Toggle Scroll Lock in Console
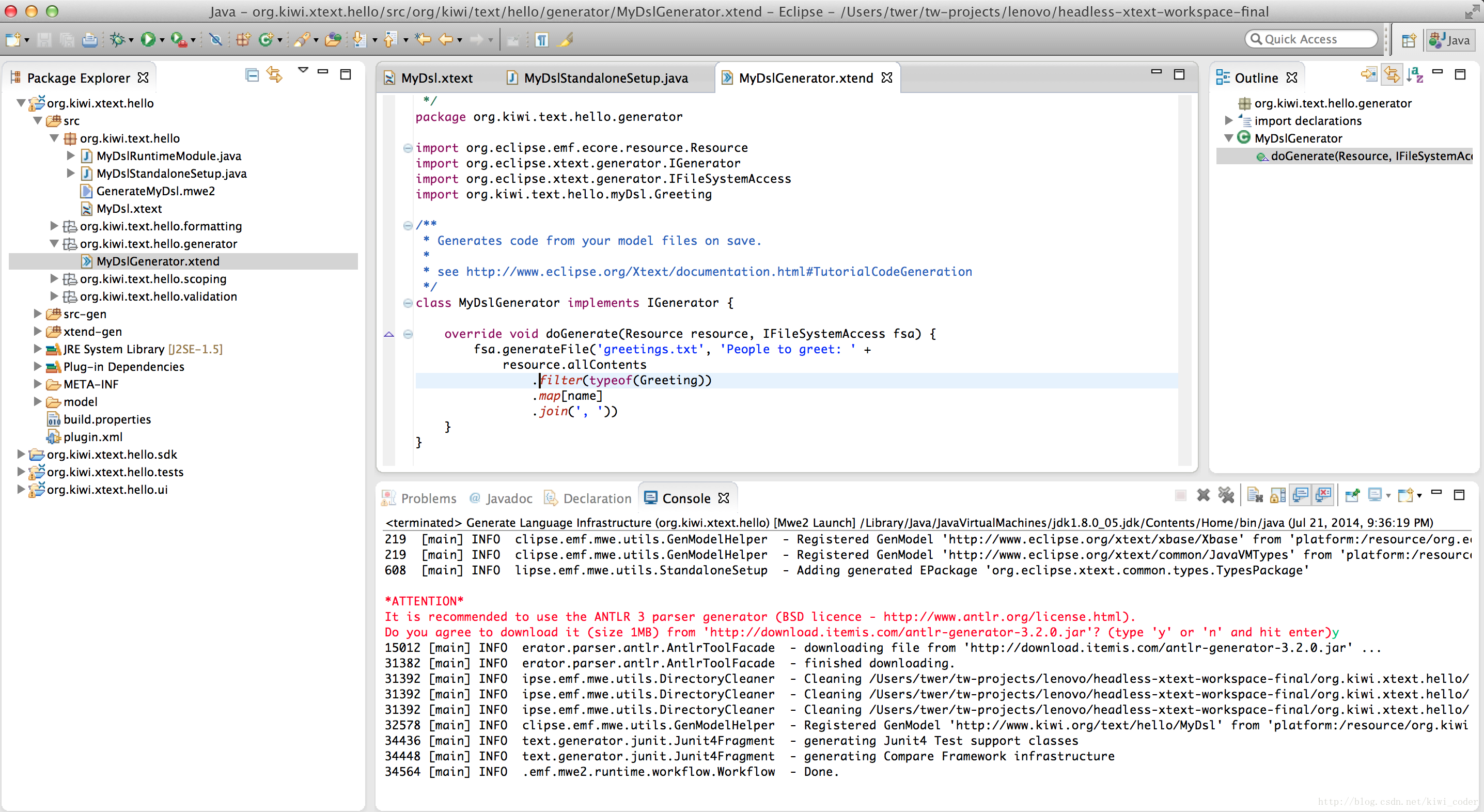The image size is (1484, 812). [1278, 495]
